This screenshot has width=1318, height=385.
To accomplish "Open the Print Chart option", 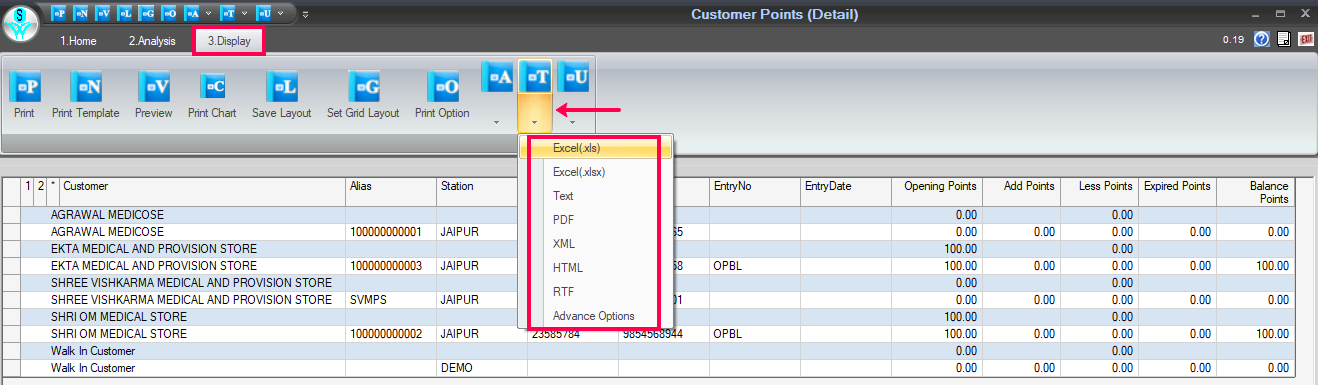I will pyautogui.click(x=213, y=88).
